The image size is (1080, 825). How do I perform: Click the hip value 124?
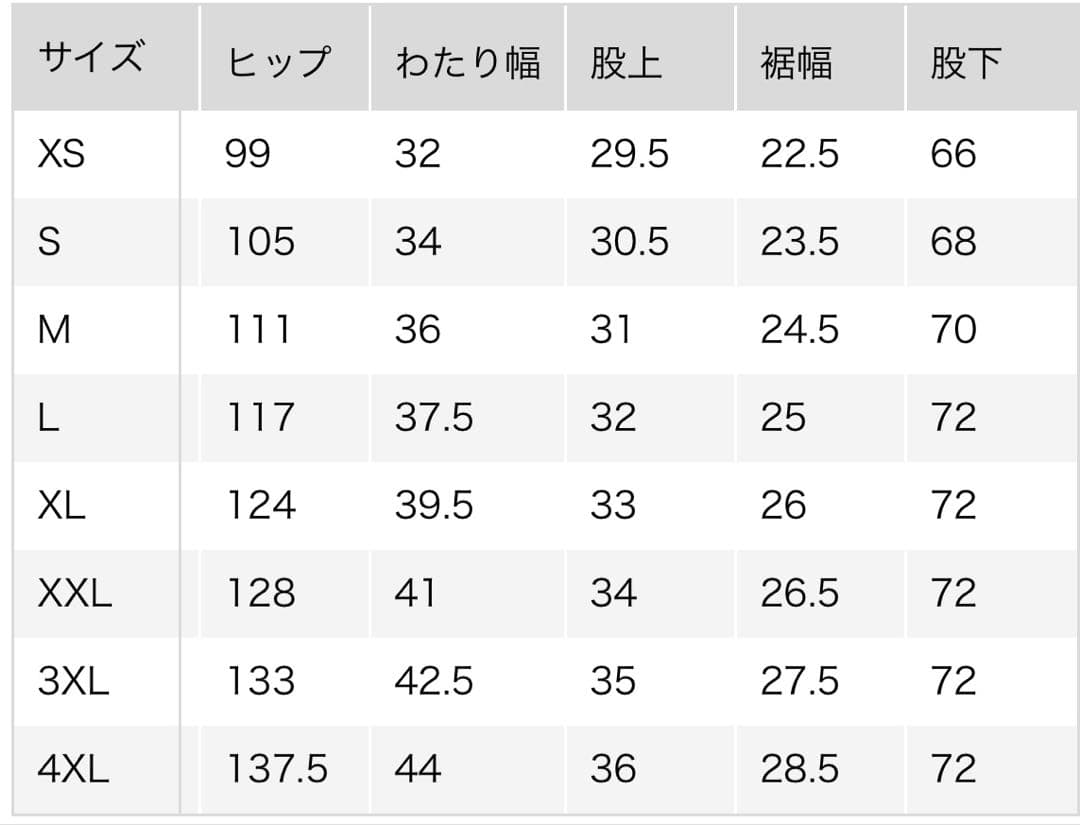click(260, 506)
